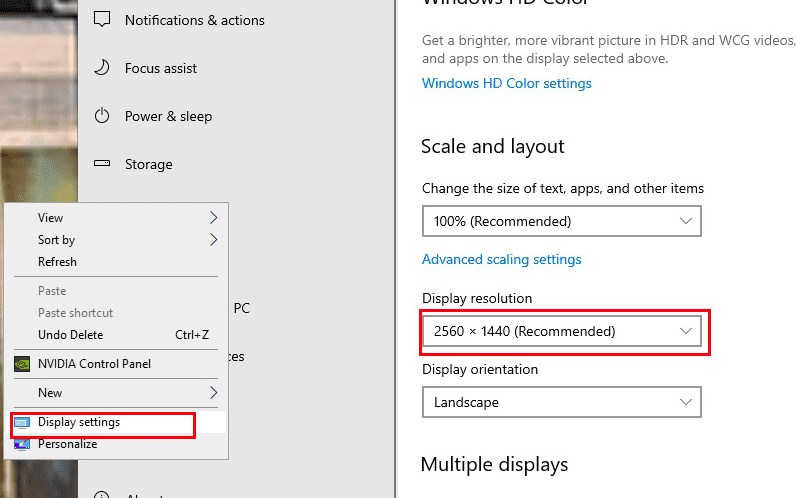
Task: Open the Display orientation dropdown
Action: (561, 402)
